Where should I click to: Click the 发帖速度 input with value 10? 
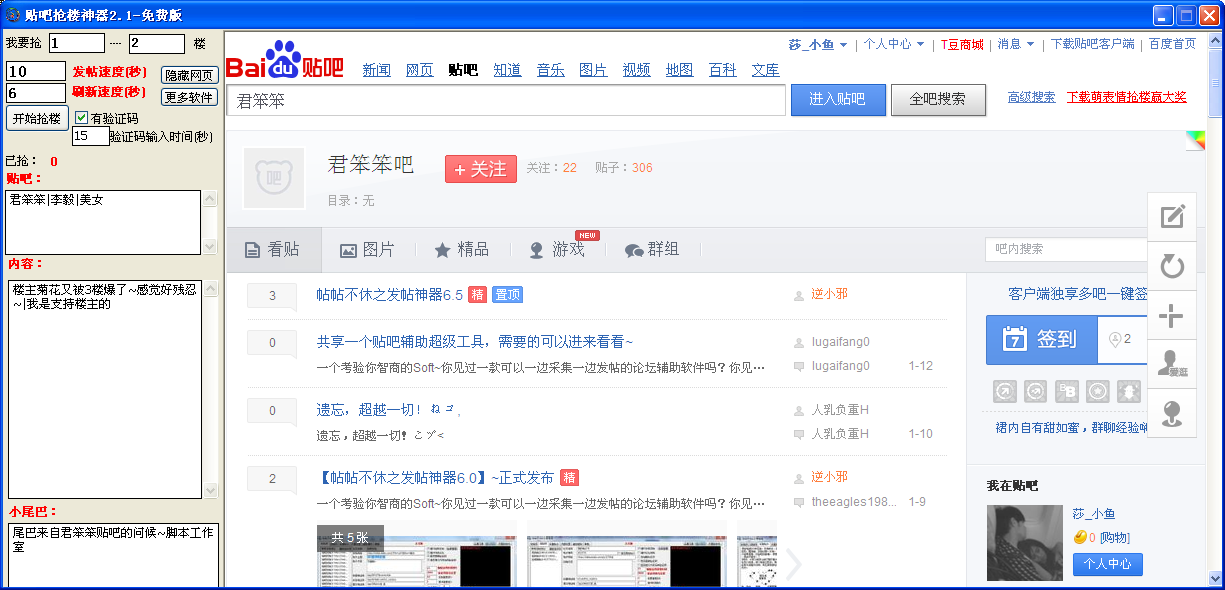(36, 72)
